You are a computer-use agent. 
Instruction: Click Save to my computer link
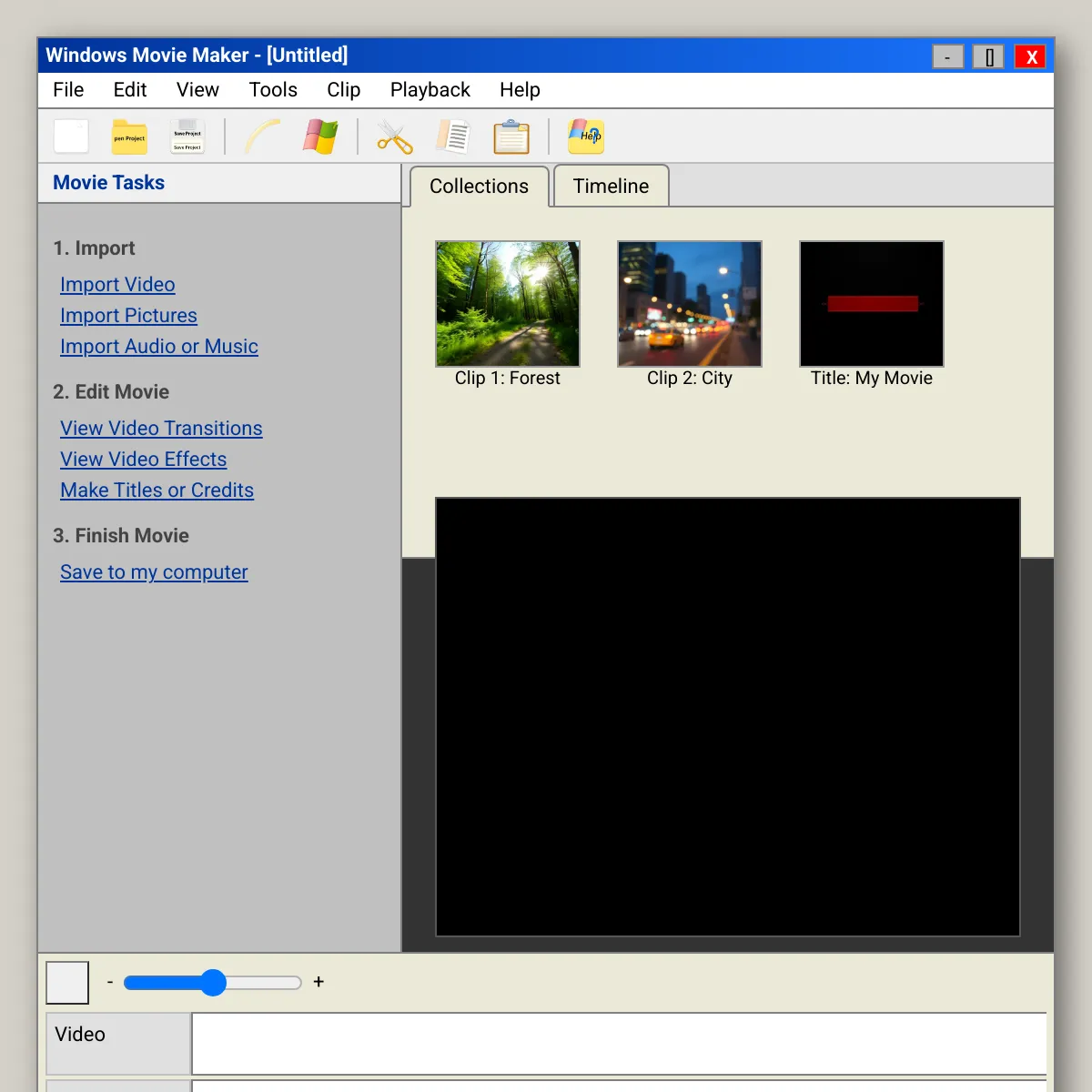click(x=154, y=572)
